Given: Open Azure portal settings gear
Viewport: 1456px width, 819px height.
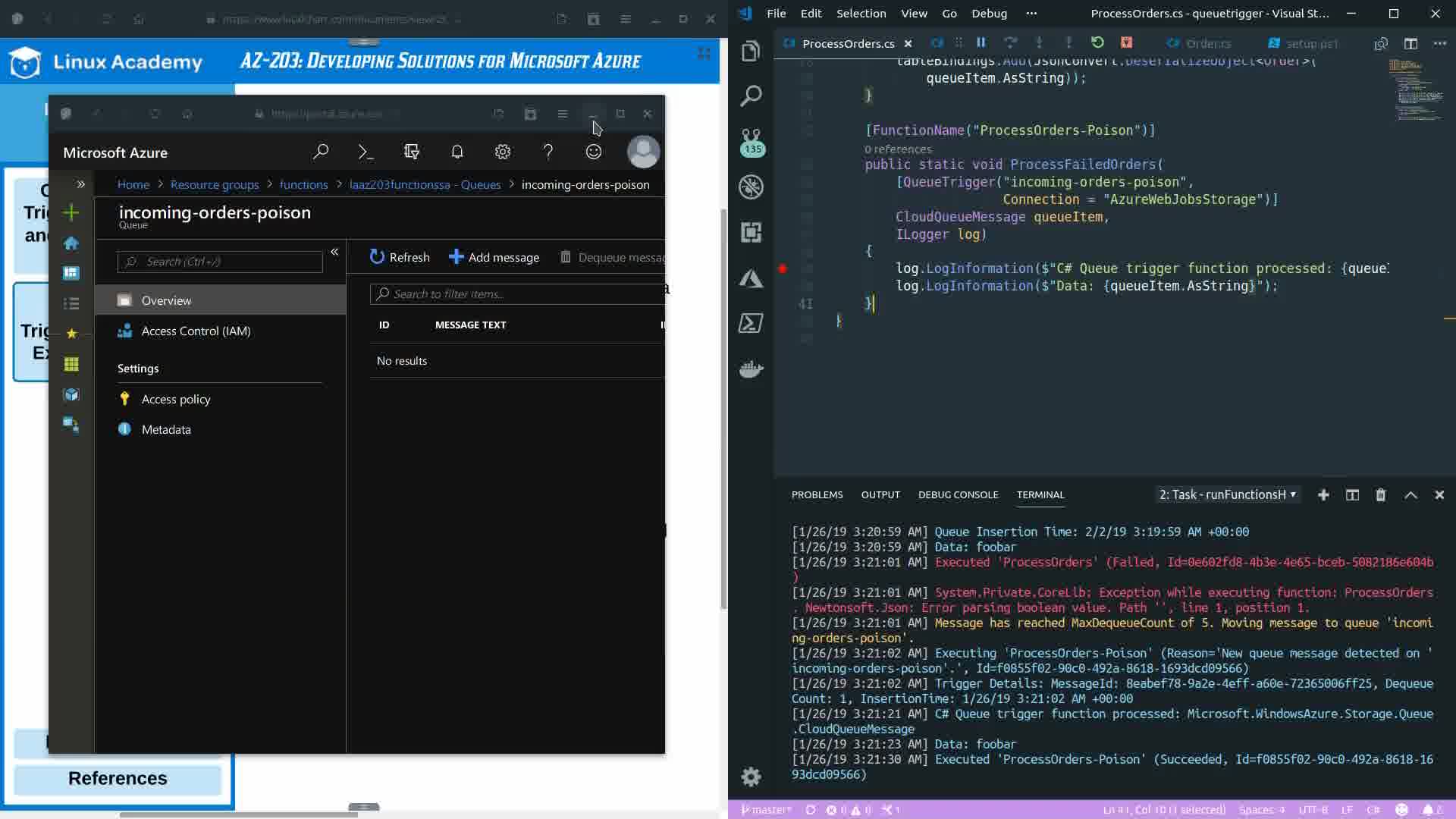Looking at the screenshot, I should coord(503,152).
